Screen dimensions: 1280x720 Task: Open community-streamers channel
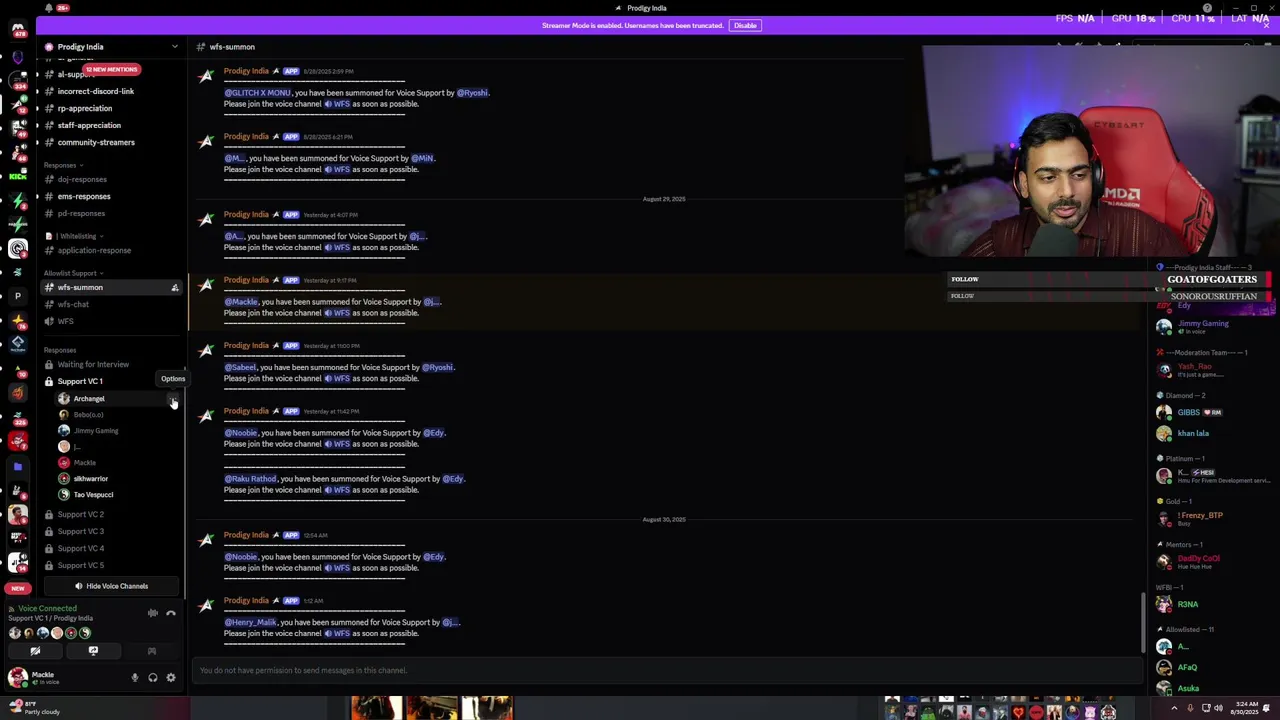pyautogui.click(x=96, y=142)
